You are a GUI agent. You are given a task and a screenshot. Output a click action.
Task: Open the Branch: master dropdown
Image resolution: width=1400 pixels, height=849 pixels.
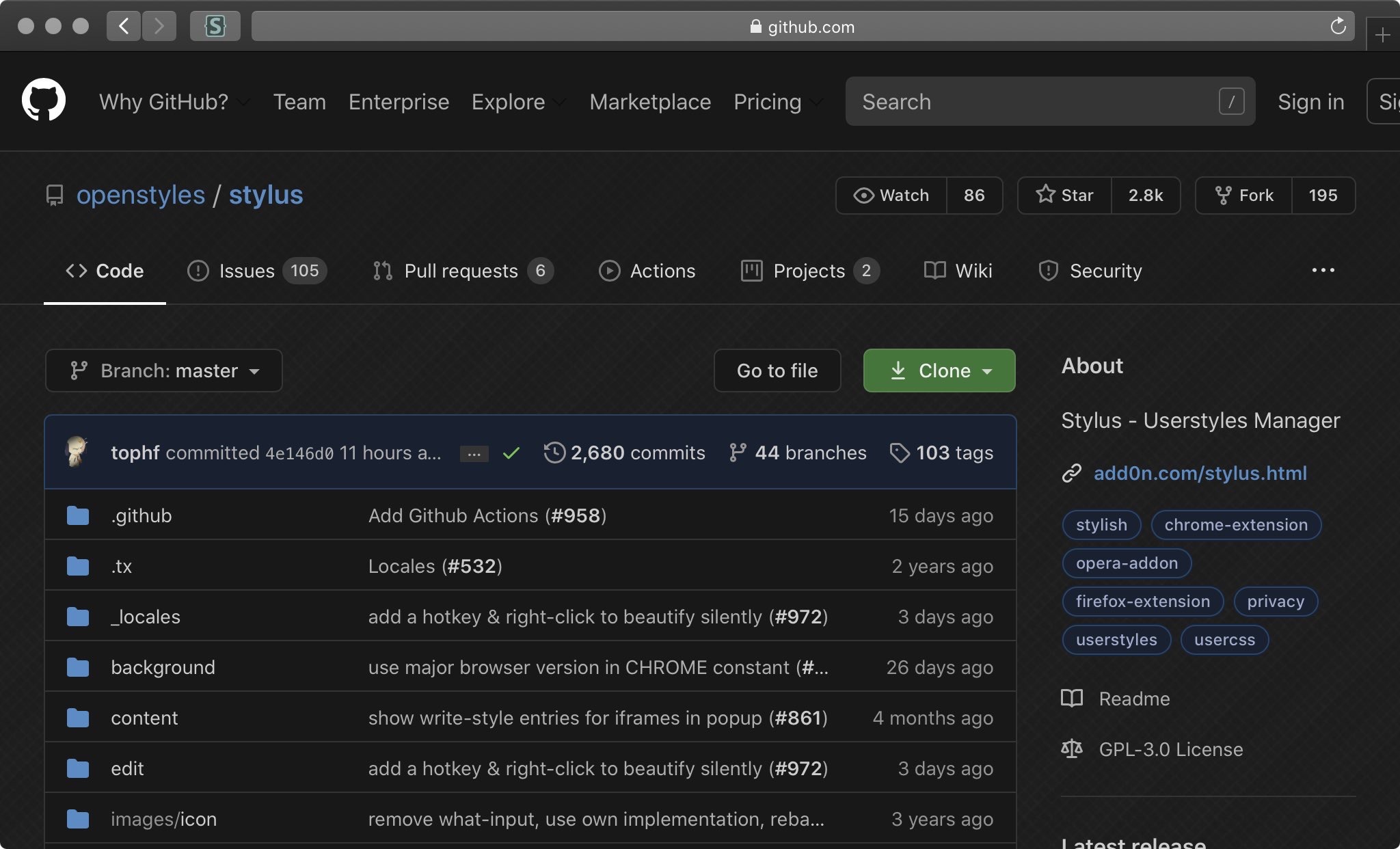164,370
